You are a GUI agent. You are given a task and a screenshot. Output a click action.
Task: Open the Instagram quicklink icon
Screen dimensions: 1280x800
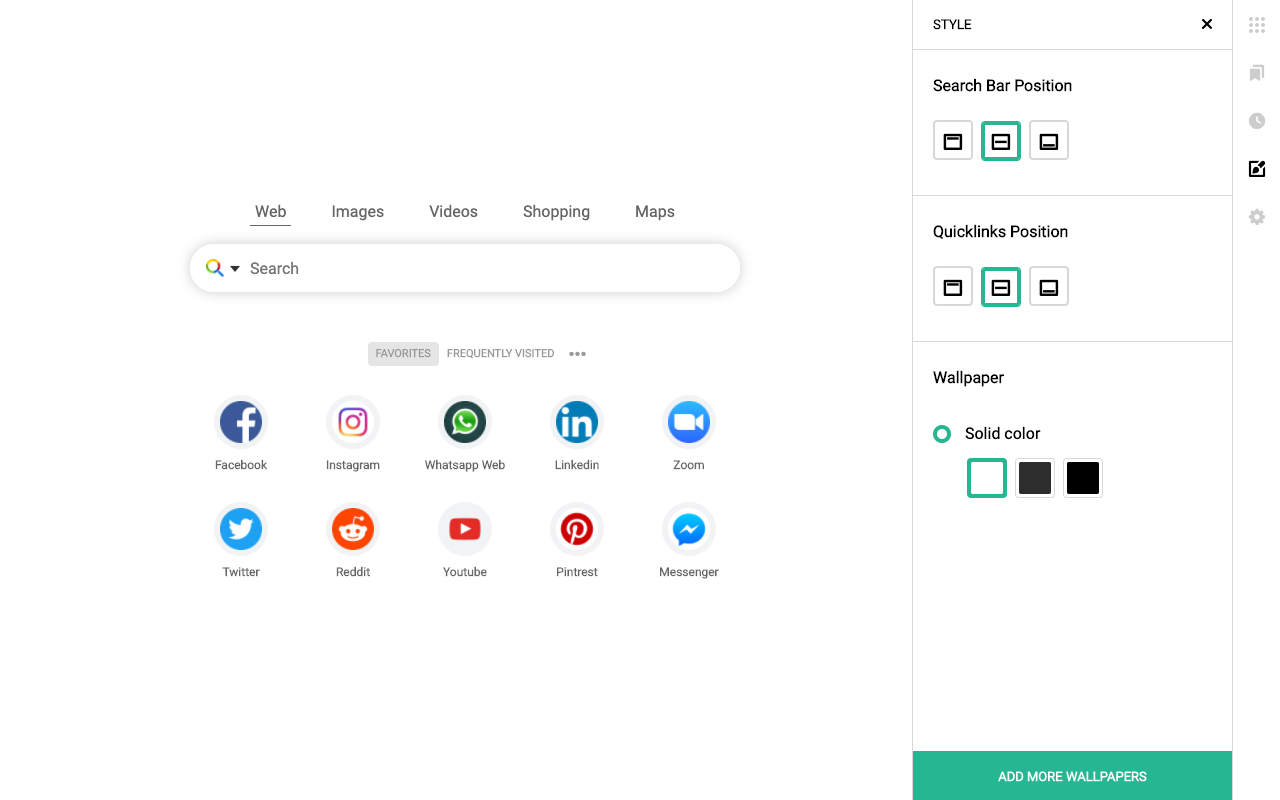pyautogui.click(x=353, y=422)
